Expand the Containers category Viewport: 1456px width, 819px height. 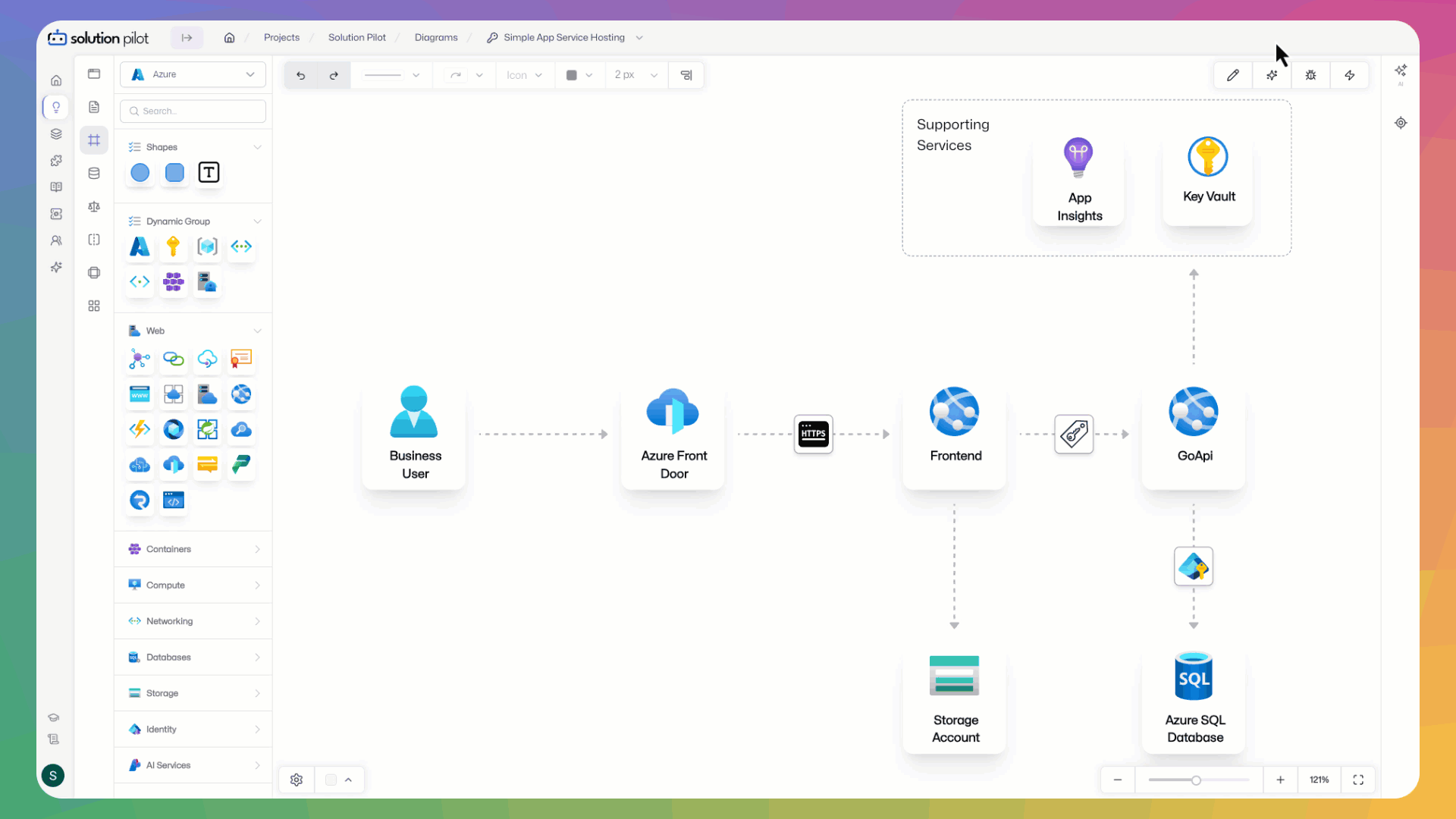(193, 549)
